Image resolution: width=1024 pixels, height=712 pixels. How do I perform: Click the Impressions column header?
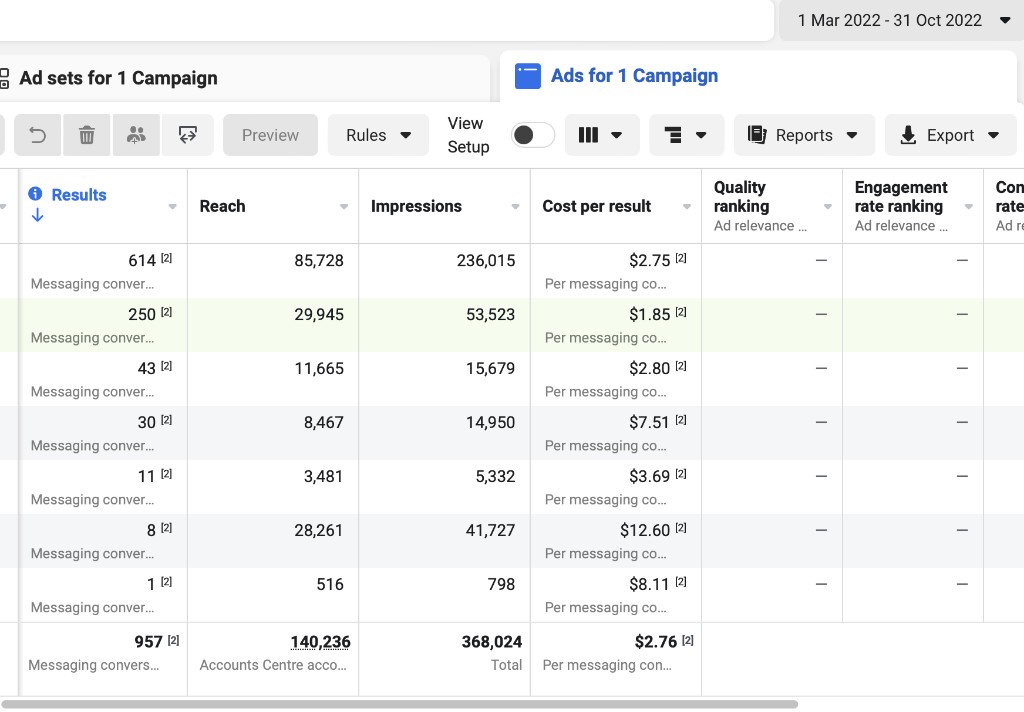click(416, 206)
